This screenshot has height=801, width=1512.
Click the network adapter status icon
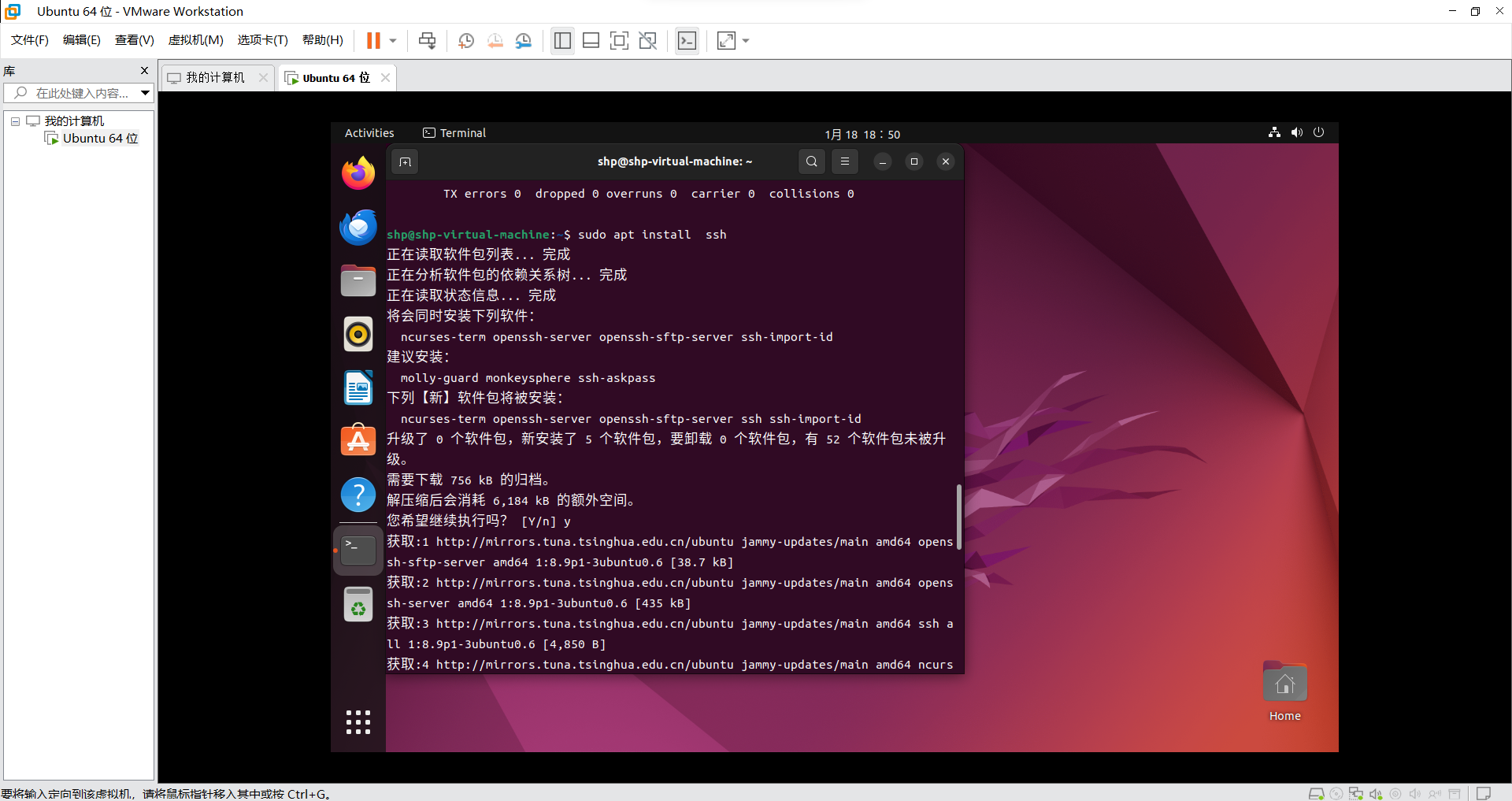[1356, 793]
